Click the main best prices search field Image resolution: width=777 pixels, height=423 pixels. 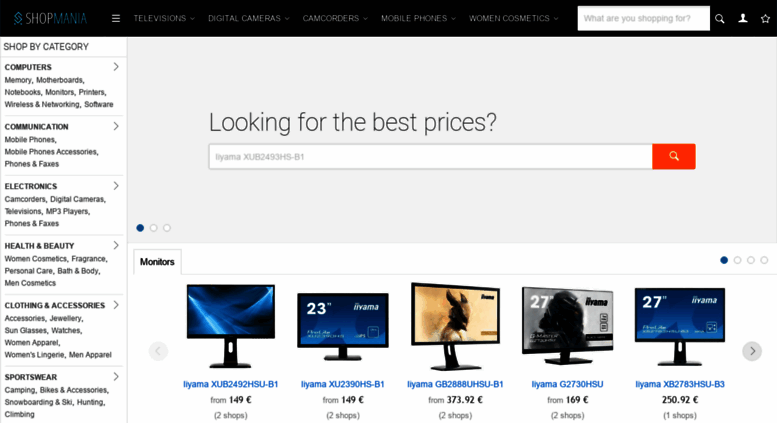pos(431,157)
